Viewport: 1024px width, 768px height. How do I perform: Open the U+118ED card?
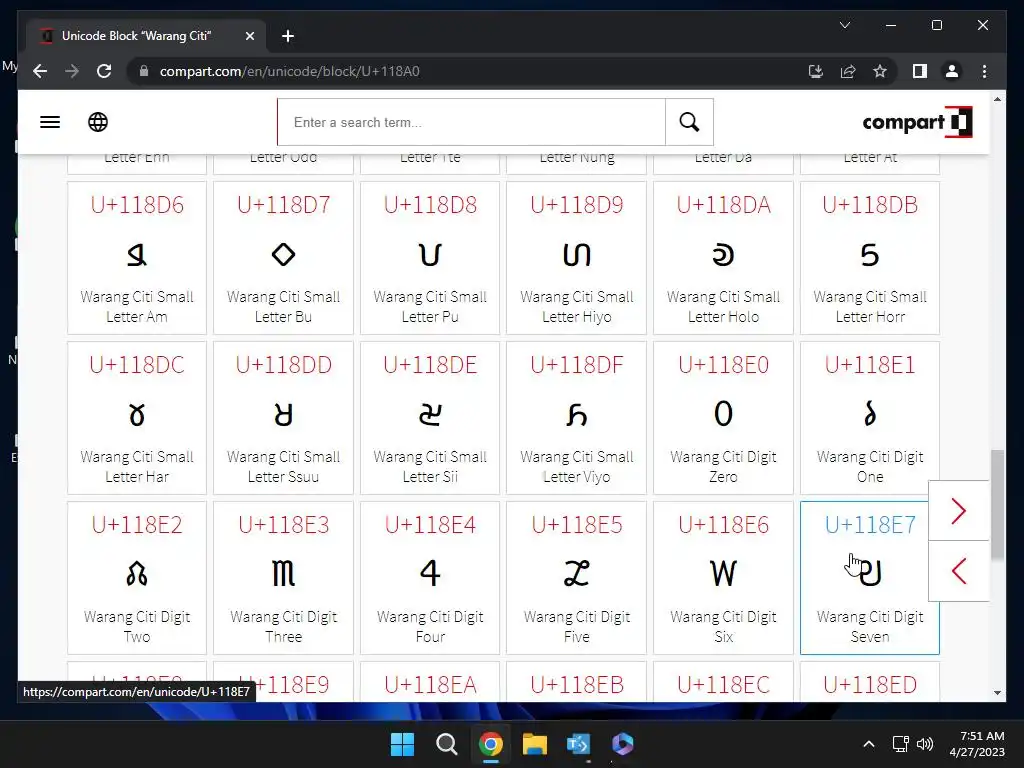(870, 682)
